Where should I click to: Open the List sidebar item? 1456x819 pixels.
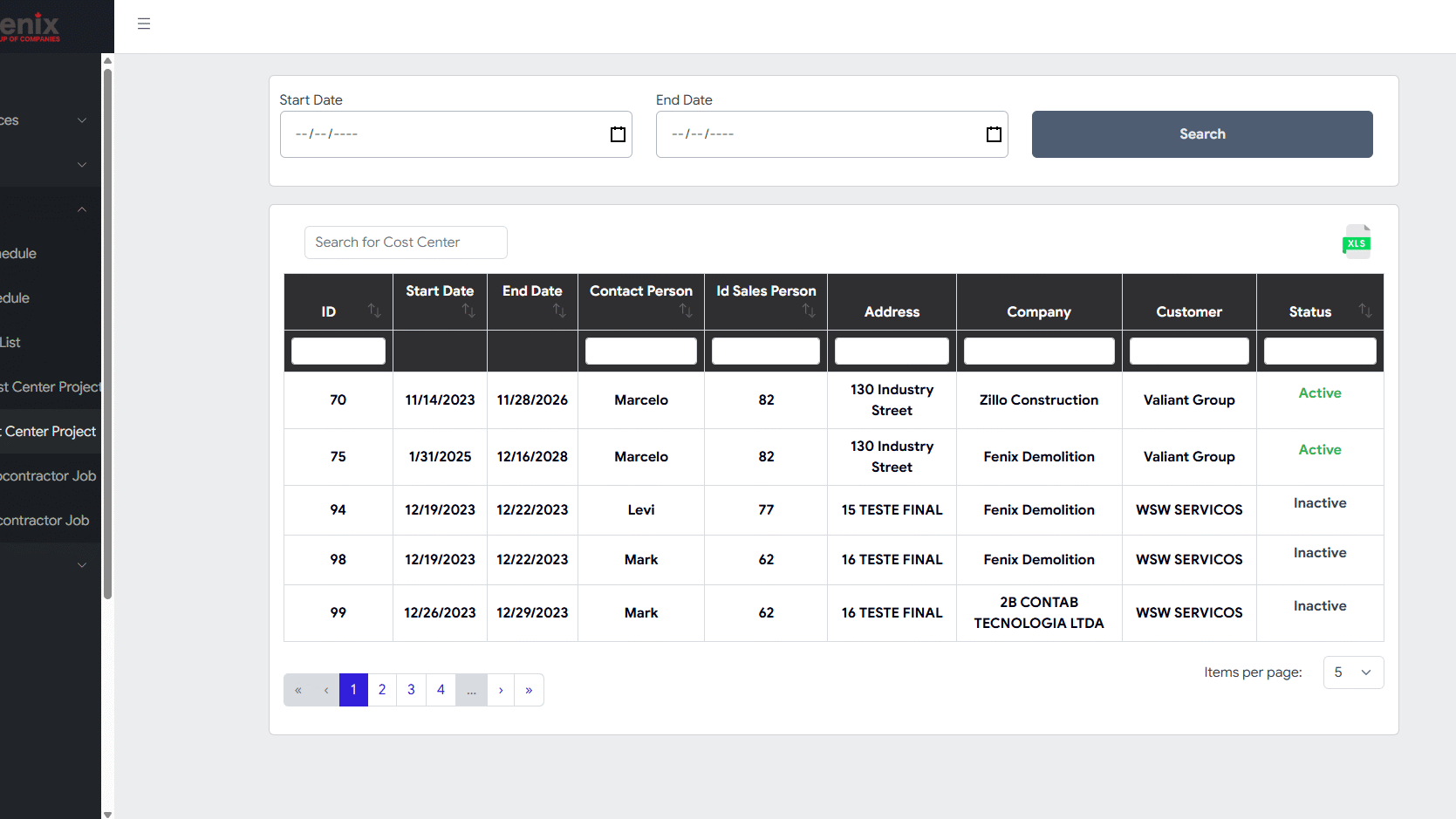coord(51,343)
